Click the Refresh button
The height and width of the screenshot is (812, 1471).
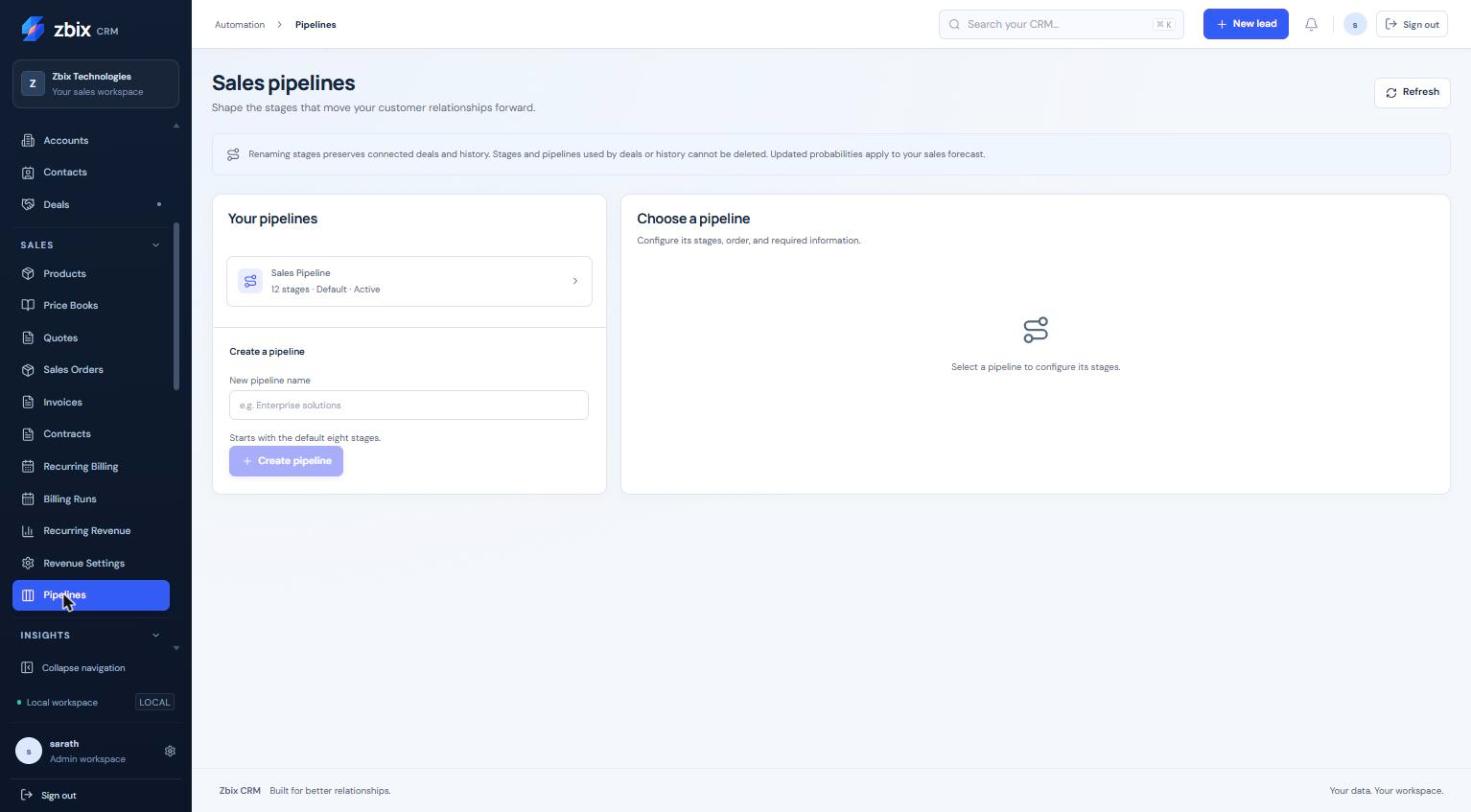pyautogui.click(x=1412, y=92)
